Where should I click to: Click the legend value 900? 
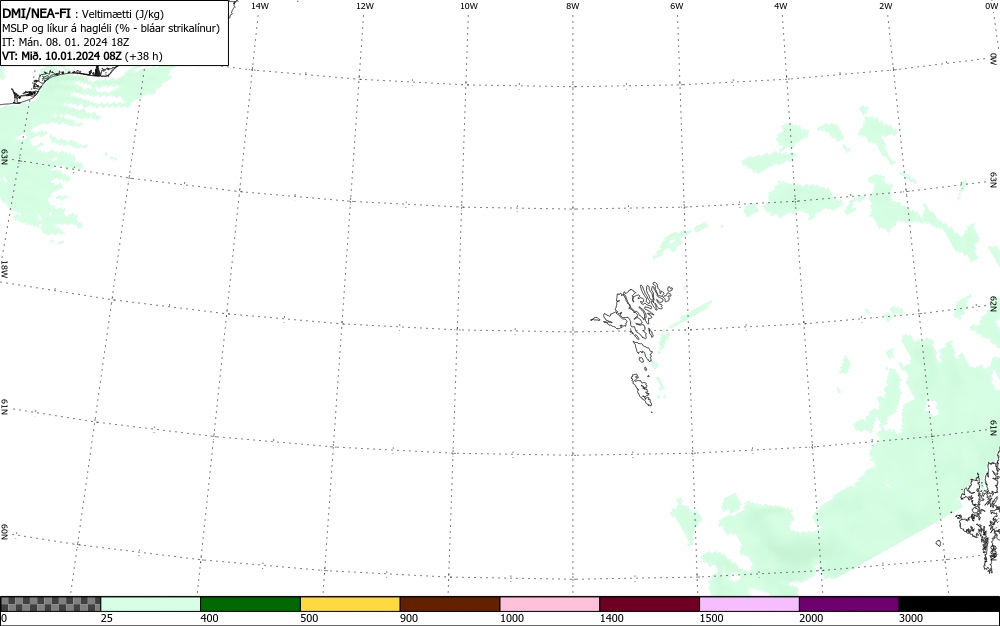tap(409, 618)
